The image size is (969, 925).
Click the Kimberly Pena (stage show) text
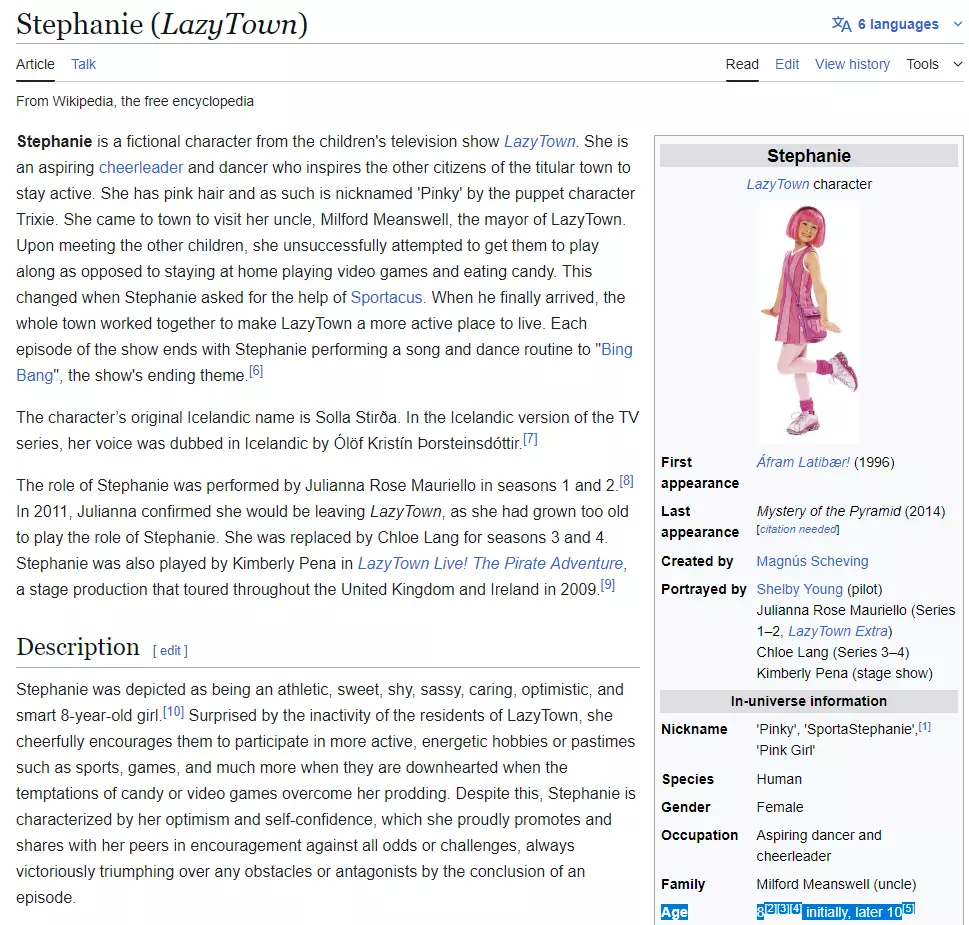coord(844,674)
